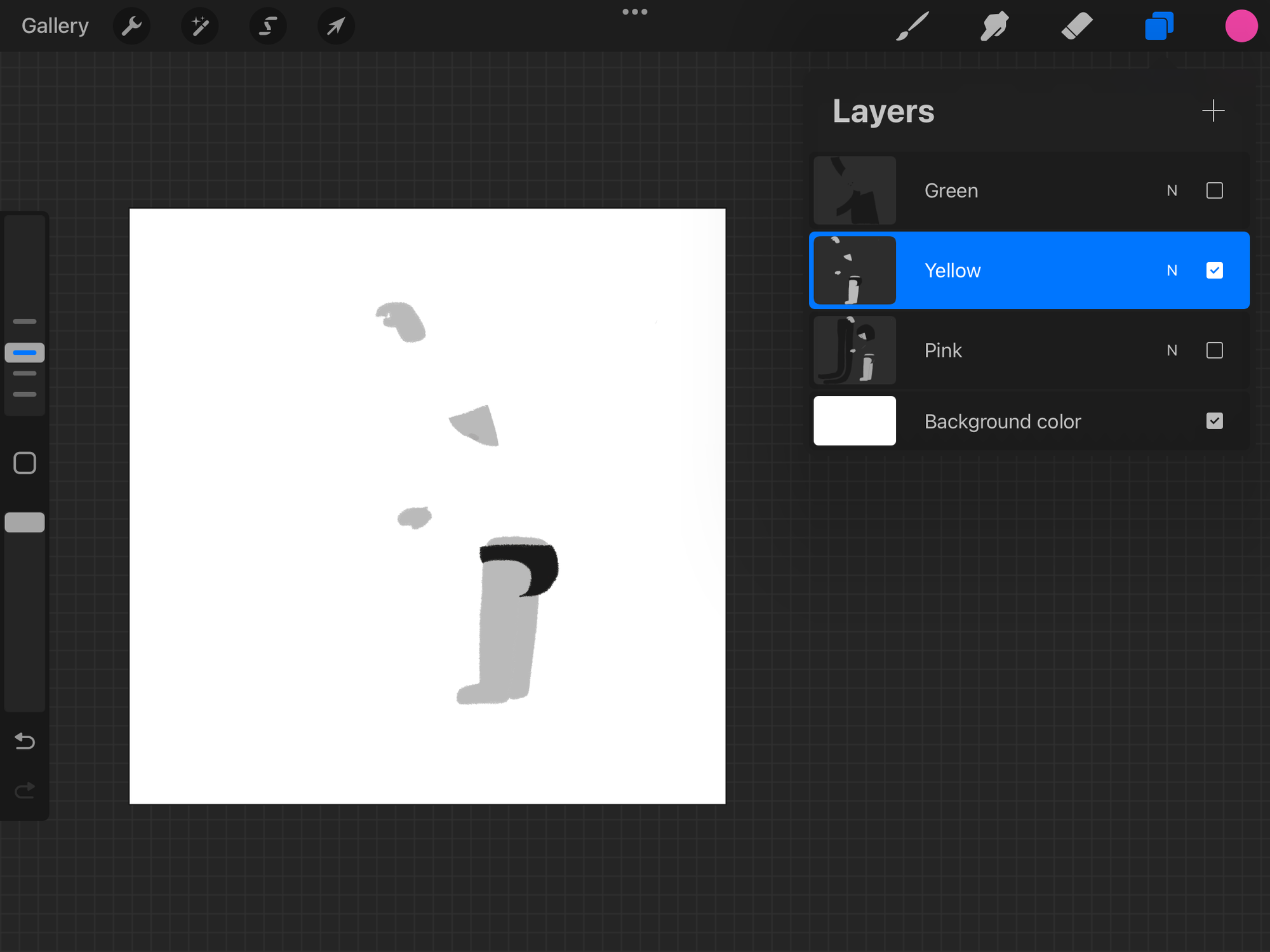Open the pink active color swatch

(x=1241, y=26)
